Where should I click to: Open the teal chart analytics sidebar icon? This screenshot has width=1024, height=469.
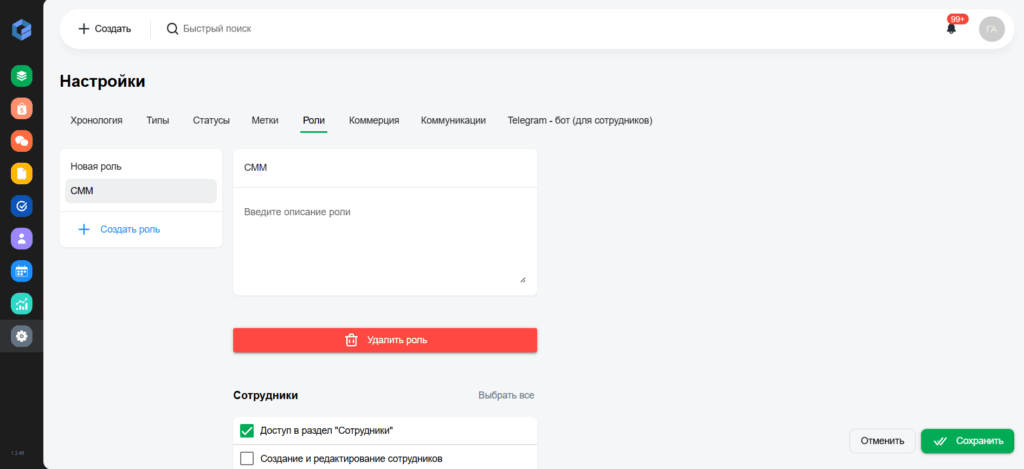coord(22,304)
